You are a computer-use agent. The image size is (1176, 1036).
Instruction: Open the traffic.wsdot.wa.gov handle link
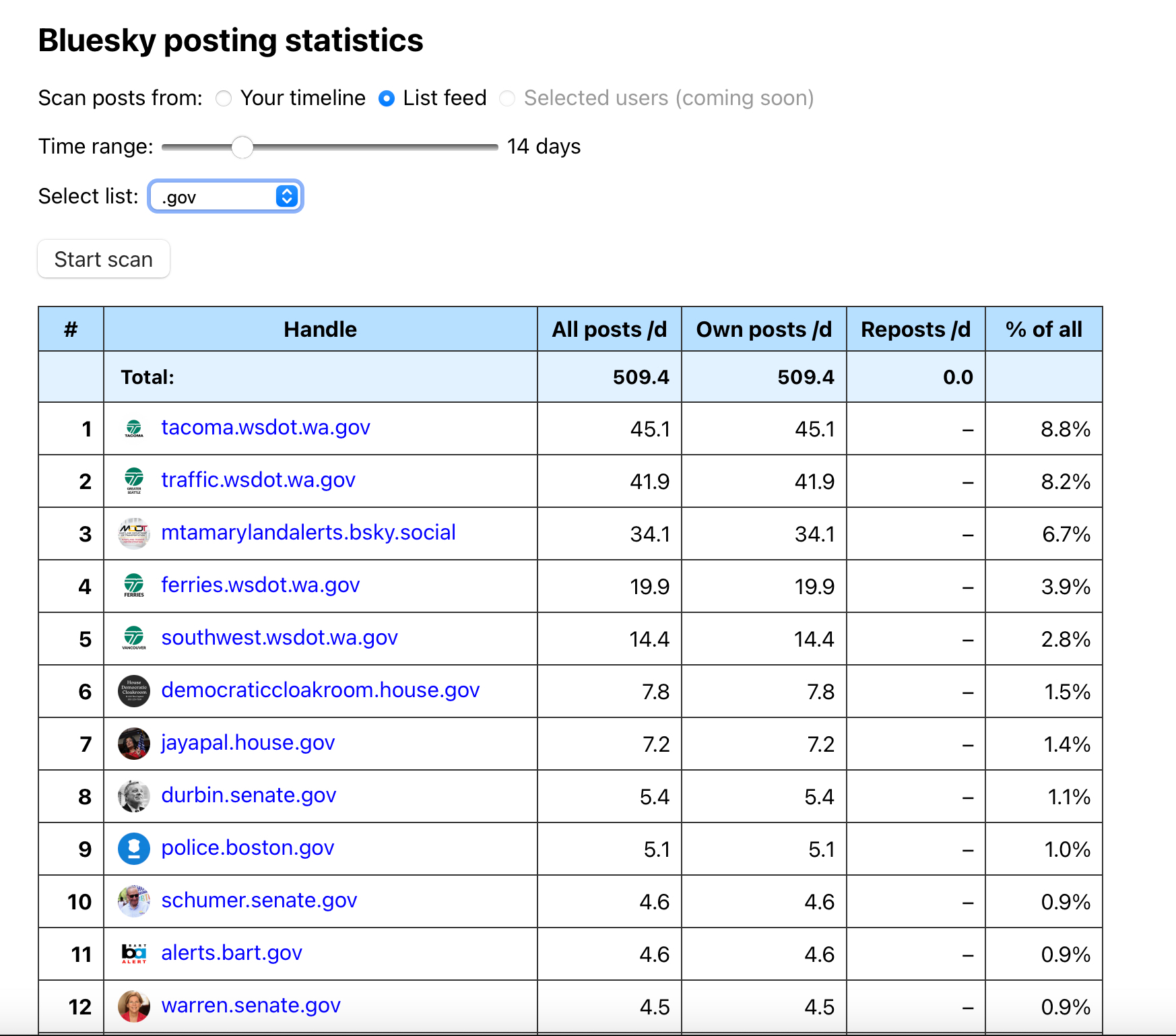pyautogui.click(x=258, y=480)
